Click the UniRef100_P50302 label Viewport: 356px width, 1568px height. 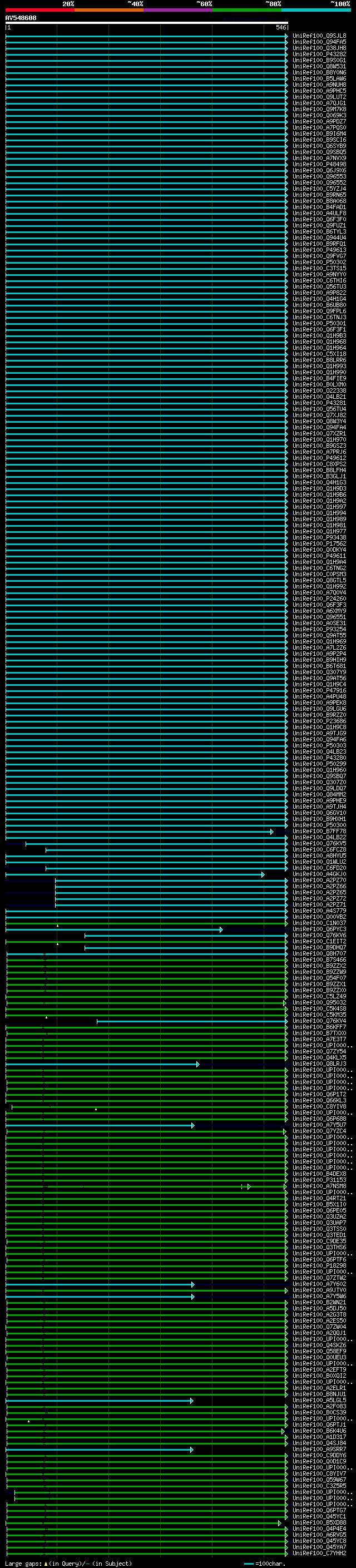(x=319, y=263)
